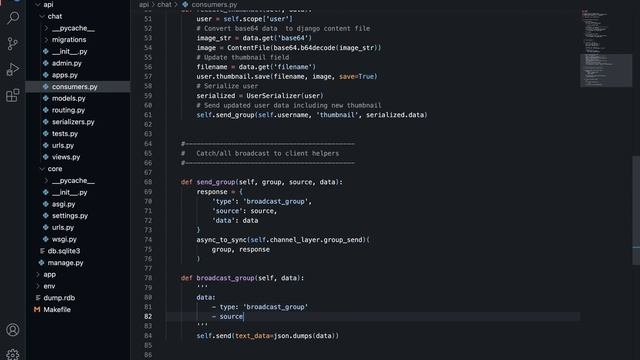This screenshot has height=360, width=640.
Task: Open the Accounts menu icon
Action: click(13, 329)
